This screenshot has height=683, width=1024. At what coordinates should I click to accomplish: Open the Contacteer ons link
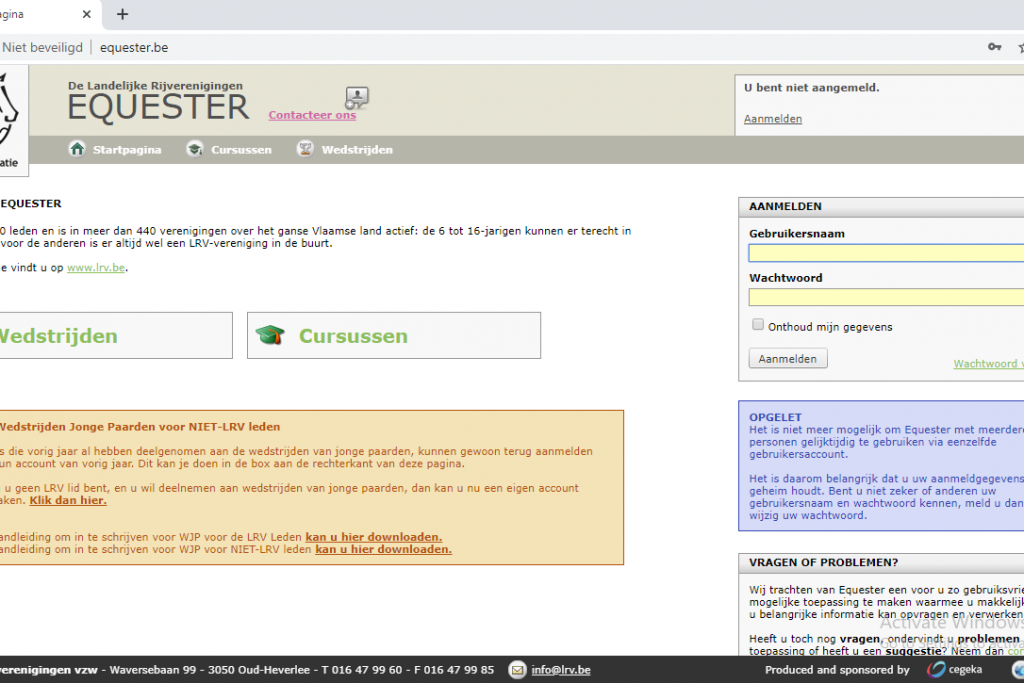click(312, 116)
